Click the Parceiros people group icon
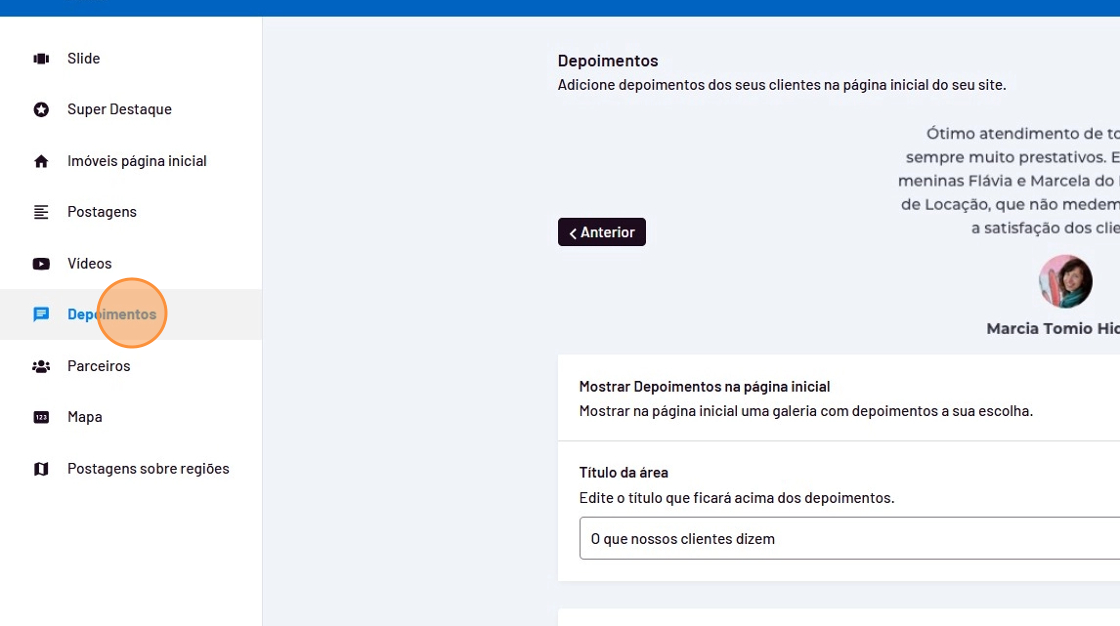Image resolution: width=1120 pixels, height=626 pixels. click(x=41, y=366)
